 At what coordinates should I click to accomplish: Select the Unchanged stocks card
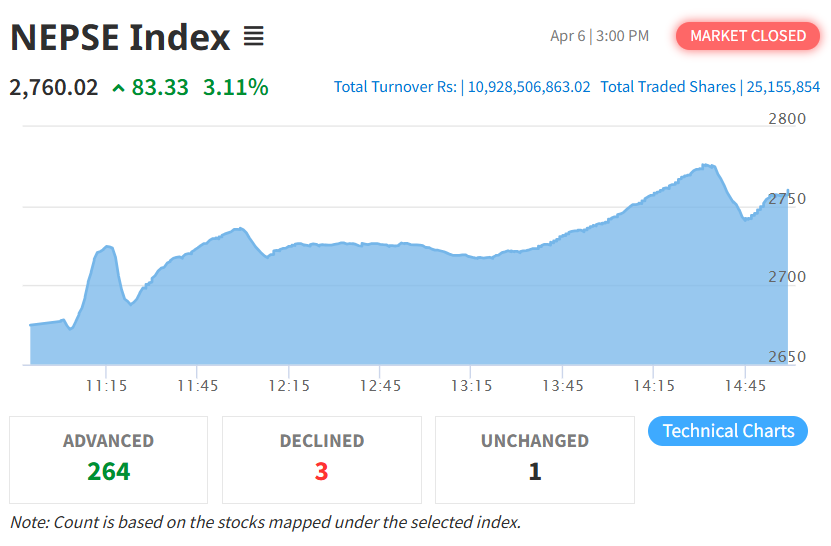click(535, 460)
